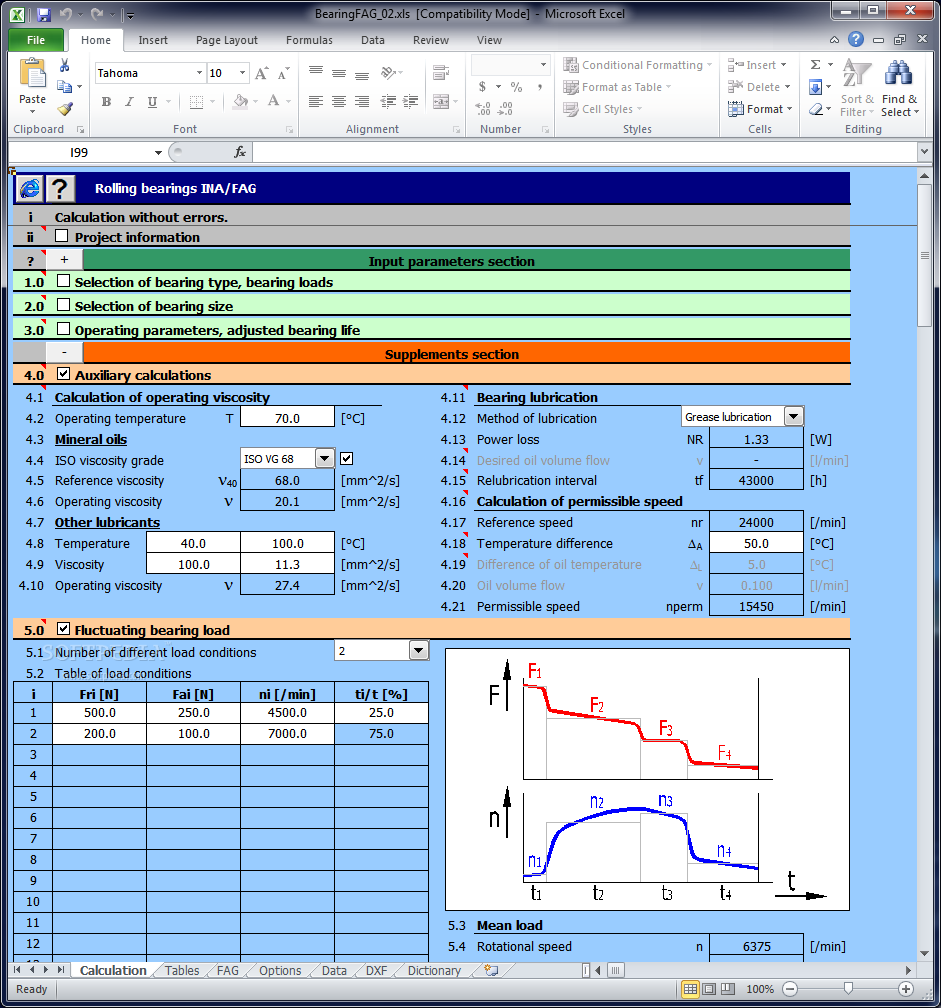The image size is (941, 1008).
Task: Click the AutoSum sigma icon
Action: 815,64
